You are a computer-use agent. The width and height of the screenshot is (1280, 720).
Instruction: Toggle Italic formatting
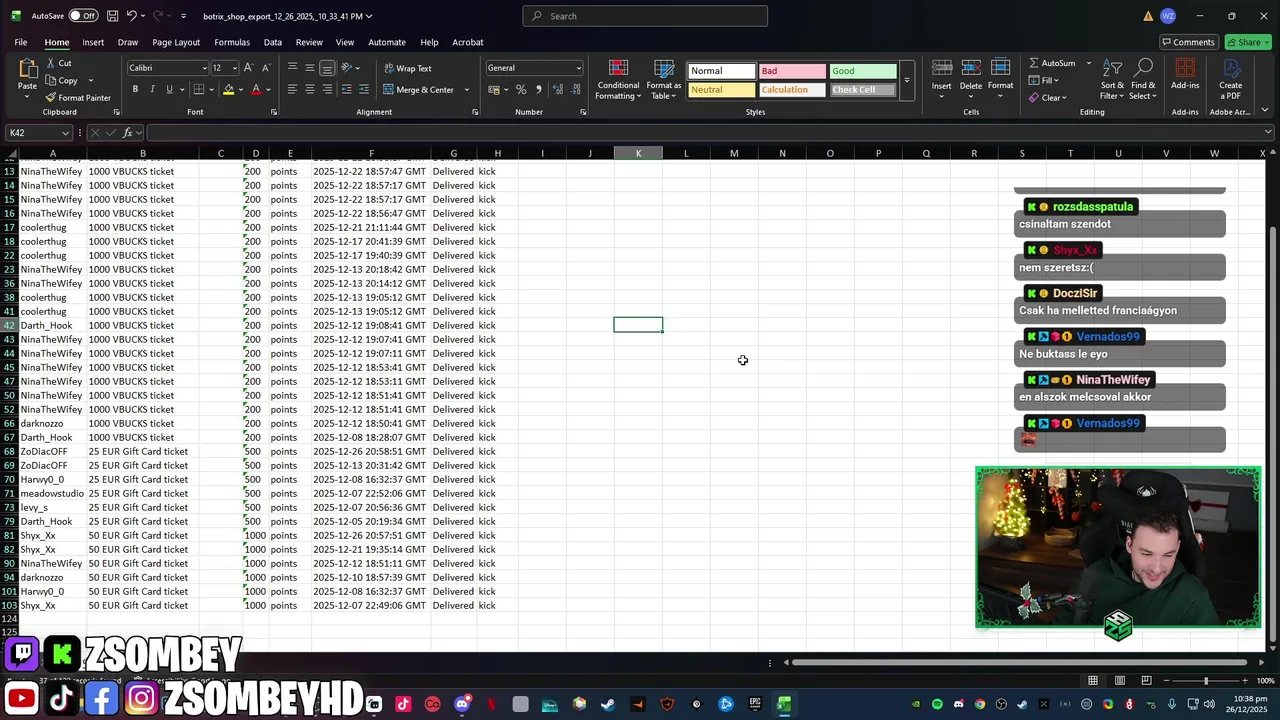pos(152,90)
